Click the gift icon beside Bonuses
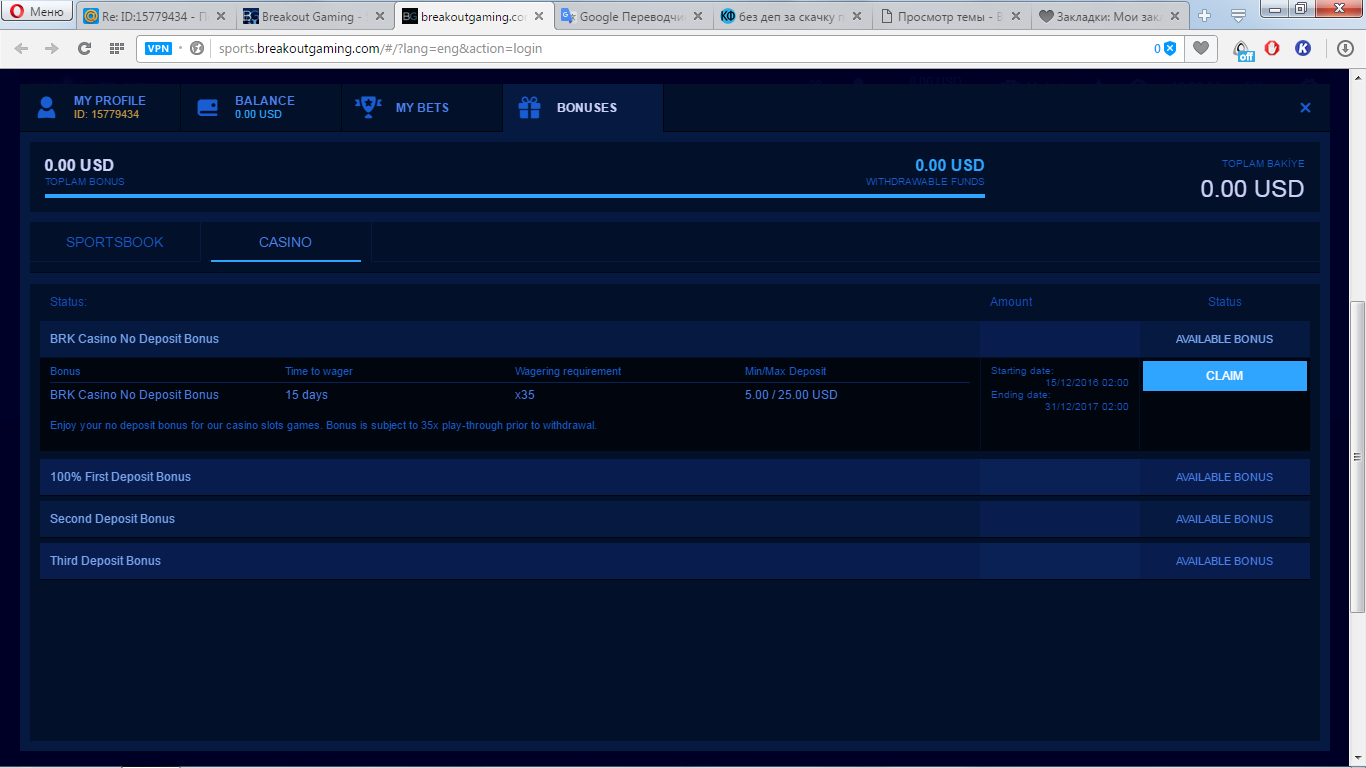 pos(529,108)
